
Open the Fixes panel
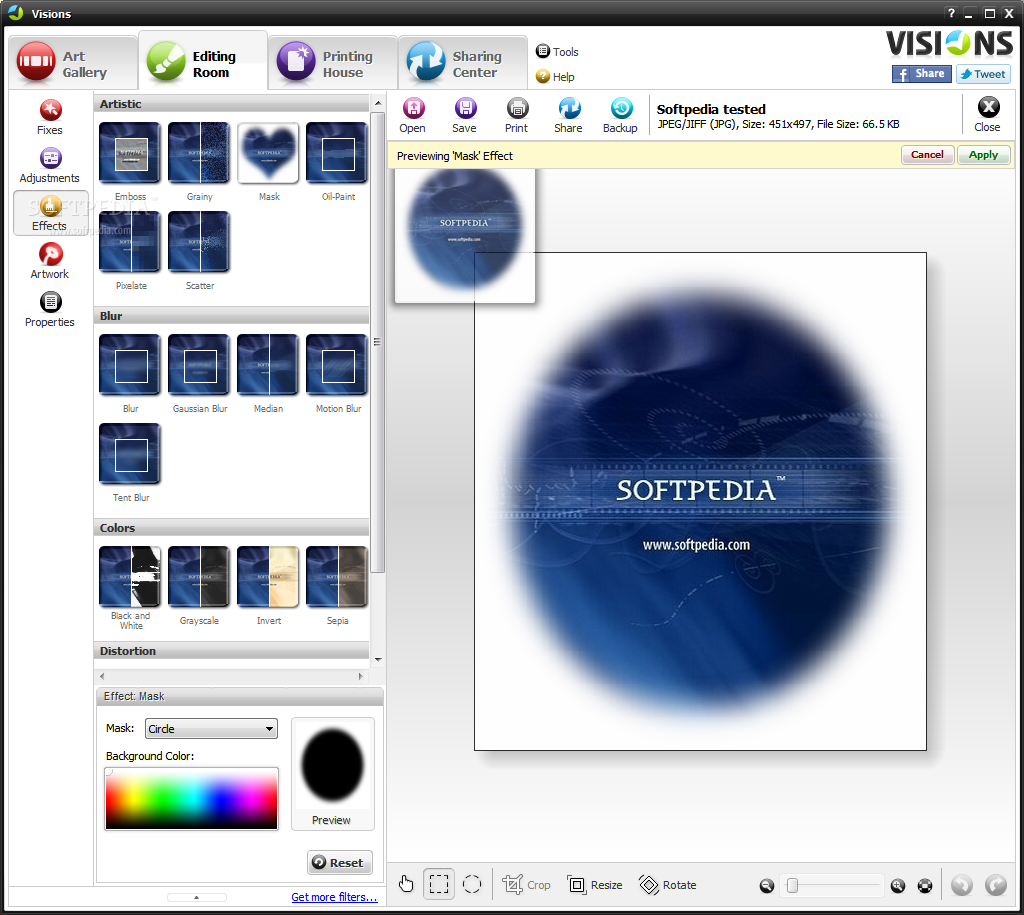pyautogui.click(x=50, y=118)
